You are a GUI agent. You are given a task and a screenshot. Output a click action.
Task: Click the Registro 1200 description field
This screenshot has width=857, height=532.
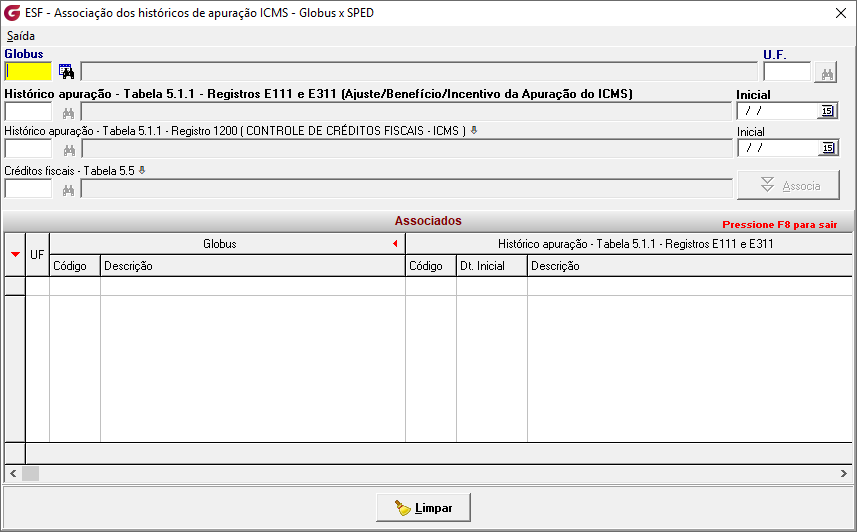407,149
